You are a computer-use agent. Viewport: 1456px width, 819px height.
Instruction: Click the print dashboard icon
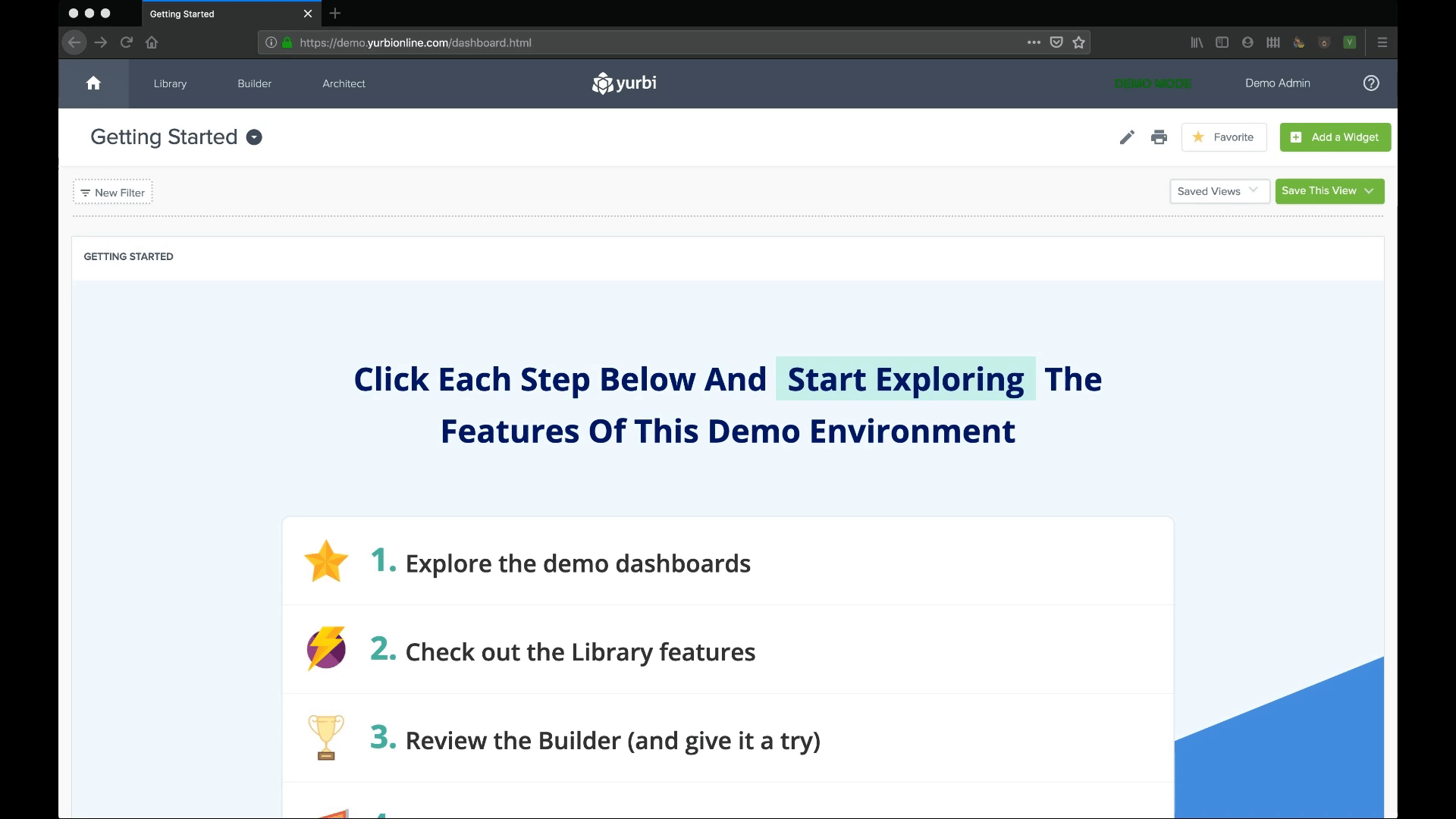coord(1159,137)
